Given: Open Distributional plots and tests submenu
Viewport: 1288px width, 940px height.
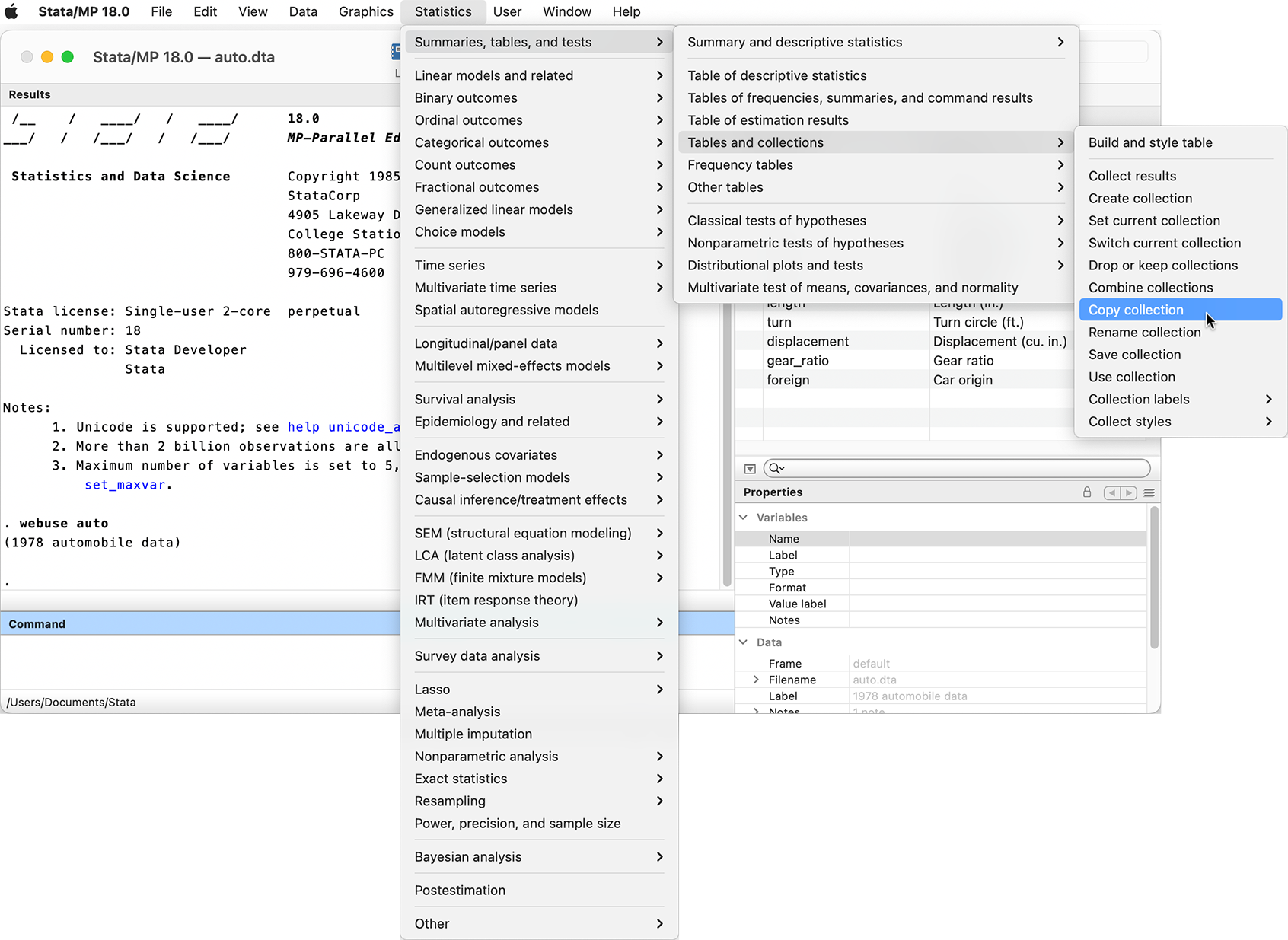Looking at the screenshot, I should point(876,266).
